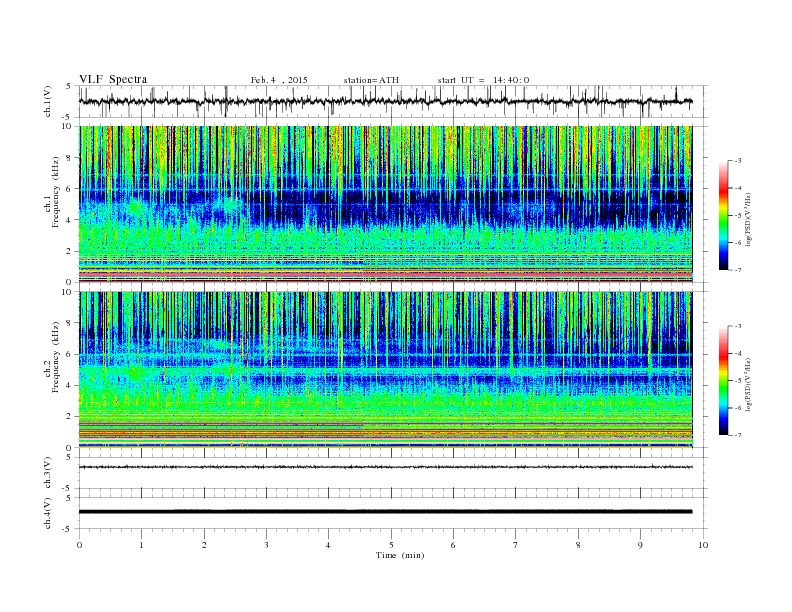Image resolution: width=792 pixels, height=612 pixels.
Task: Click the '1' tick on time axis
Action: click(x=141, y=545)
